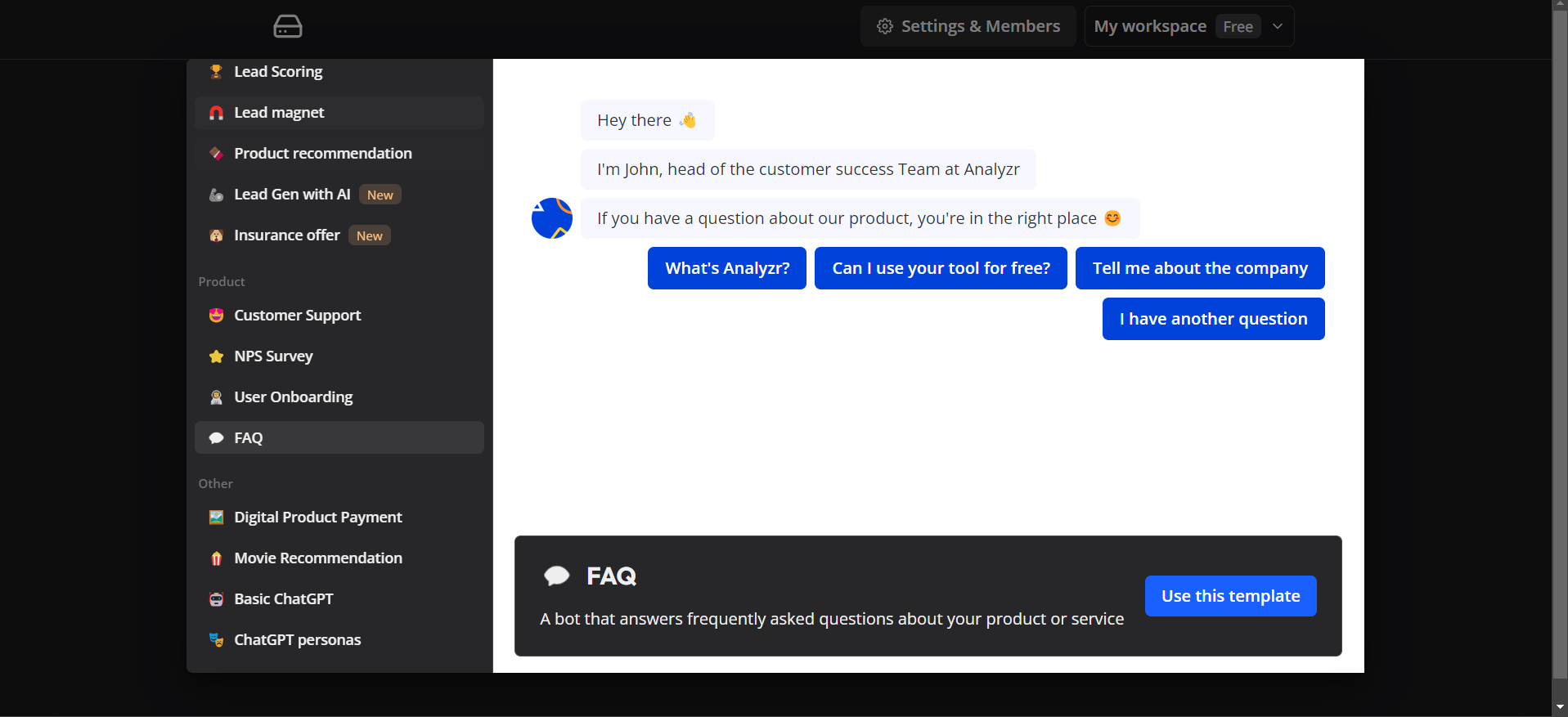Click the gear icon in Settings & Members
This screenshot has width=1568, height=717.
click(884, 26)
